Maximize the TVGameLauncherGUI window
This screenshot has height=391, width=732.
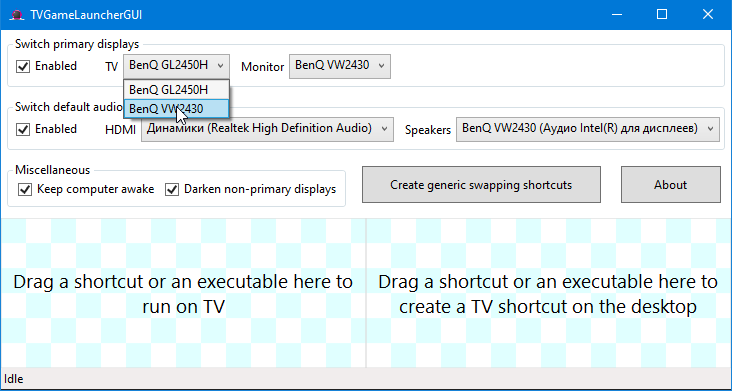662,15
